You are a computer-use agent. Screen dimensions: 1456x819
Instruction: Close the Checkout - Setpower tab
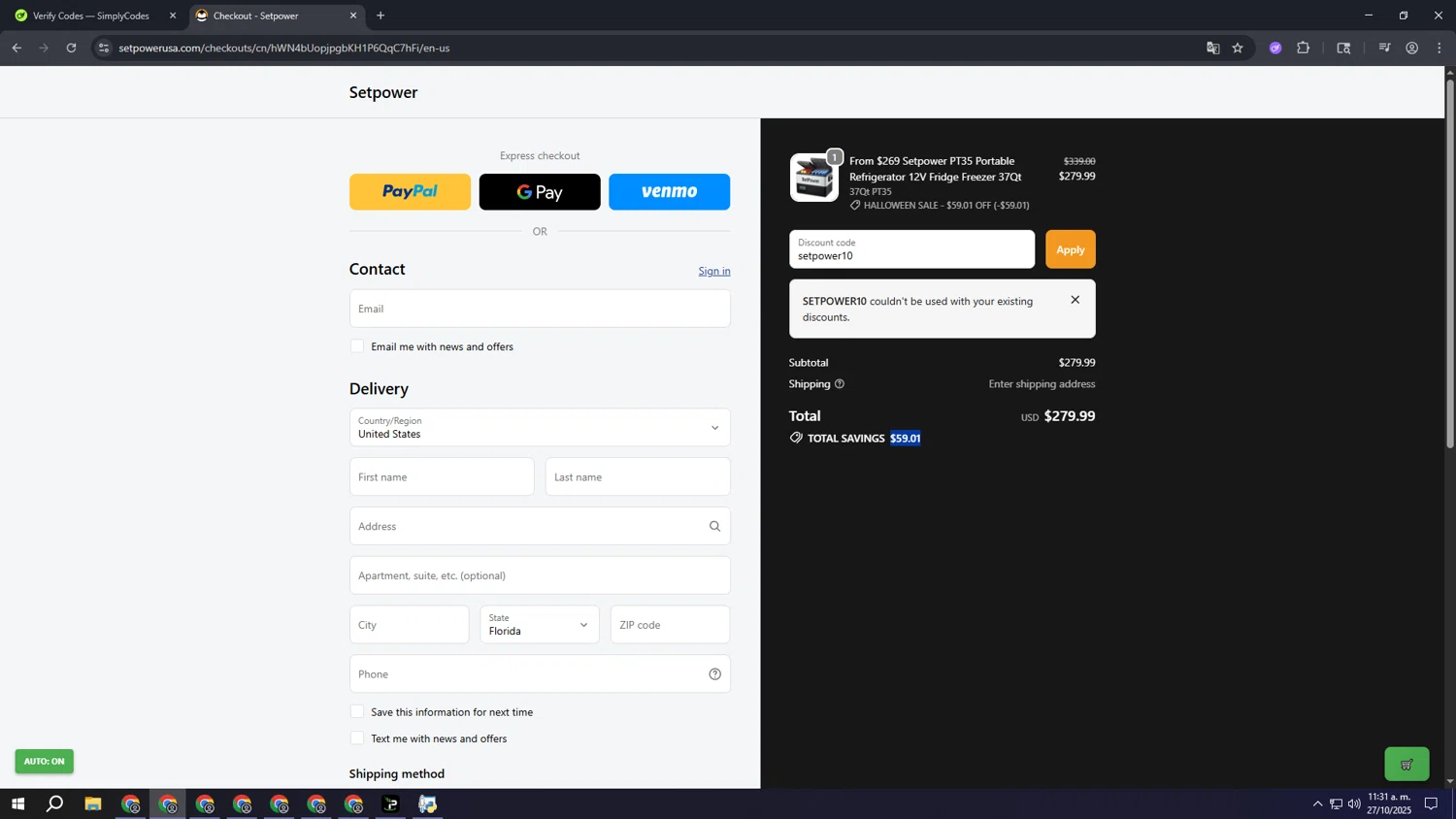(x=353, y=16)
